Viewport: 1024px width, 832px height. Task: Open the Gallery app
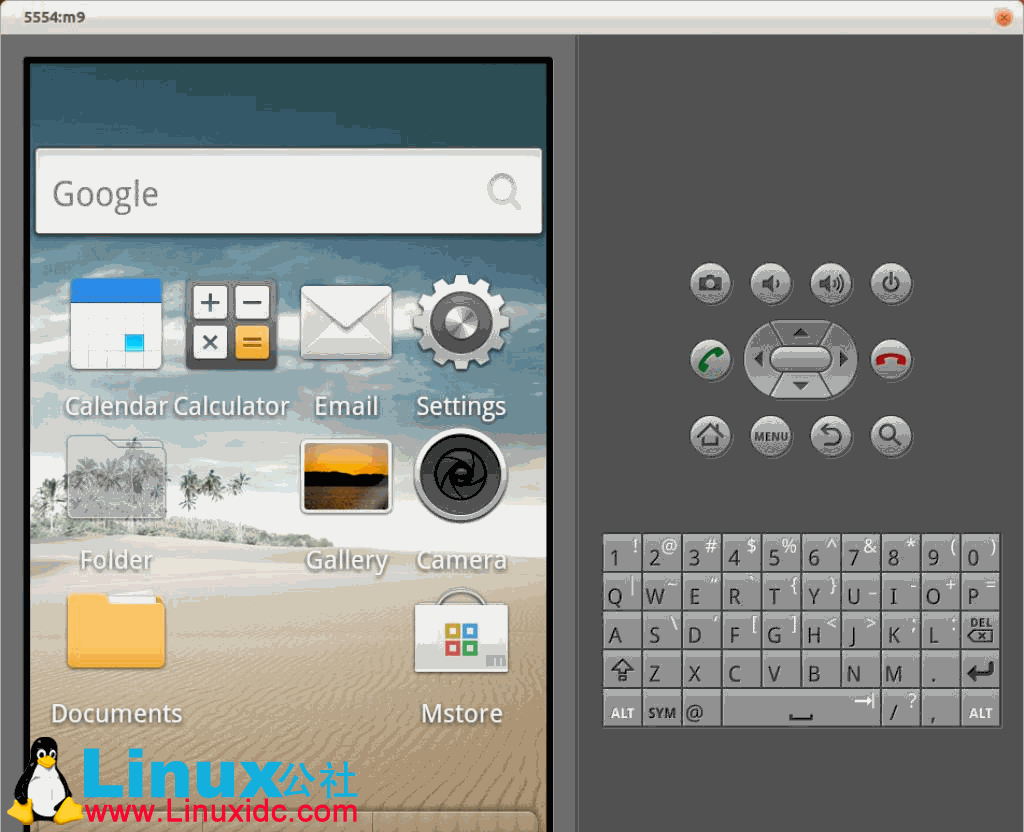pyautogui.click(x=346, y=477)
